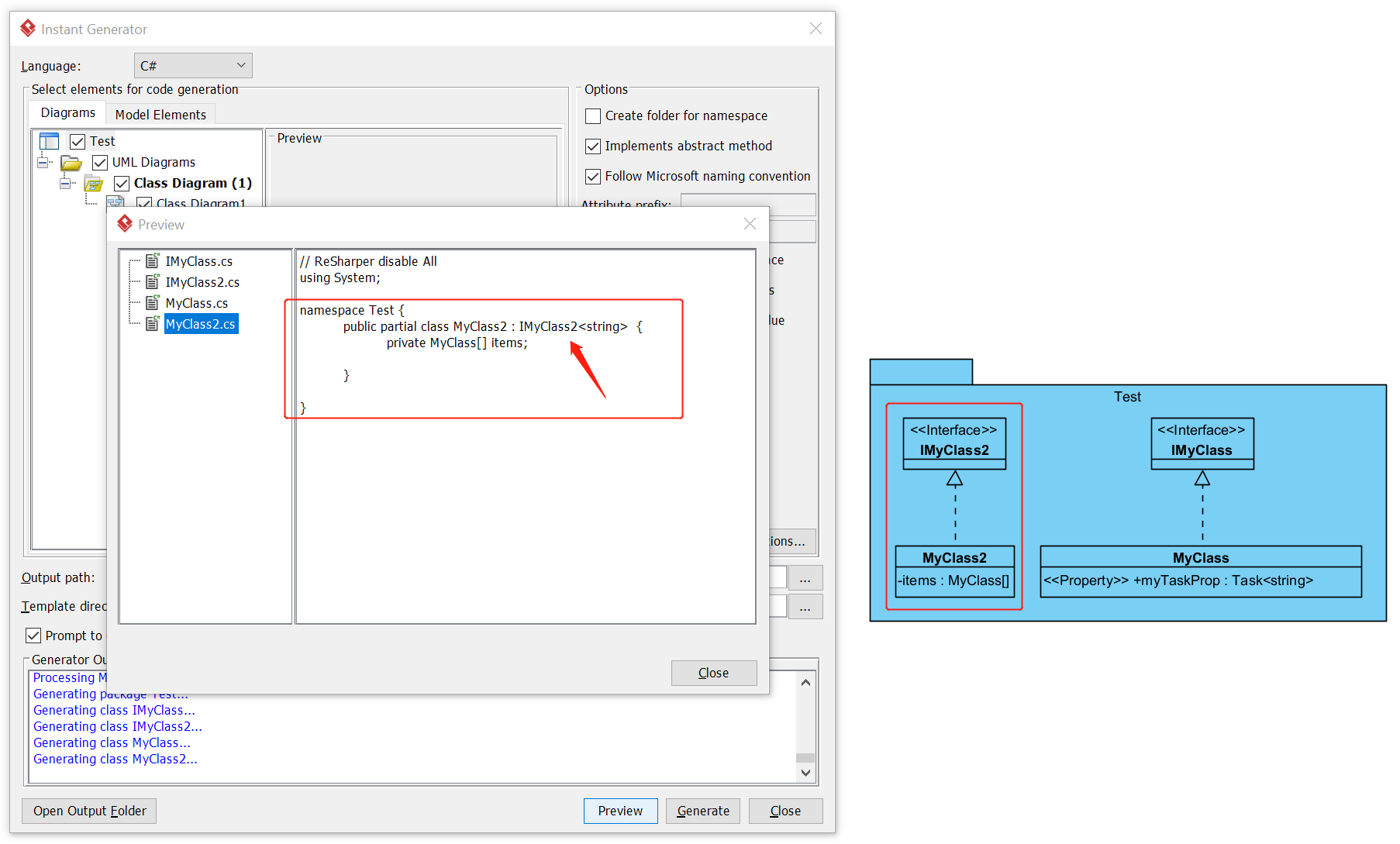
Task: Enable Create folder for namespace
Action: pos(593,115)
